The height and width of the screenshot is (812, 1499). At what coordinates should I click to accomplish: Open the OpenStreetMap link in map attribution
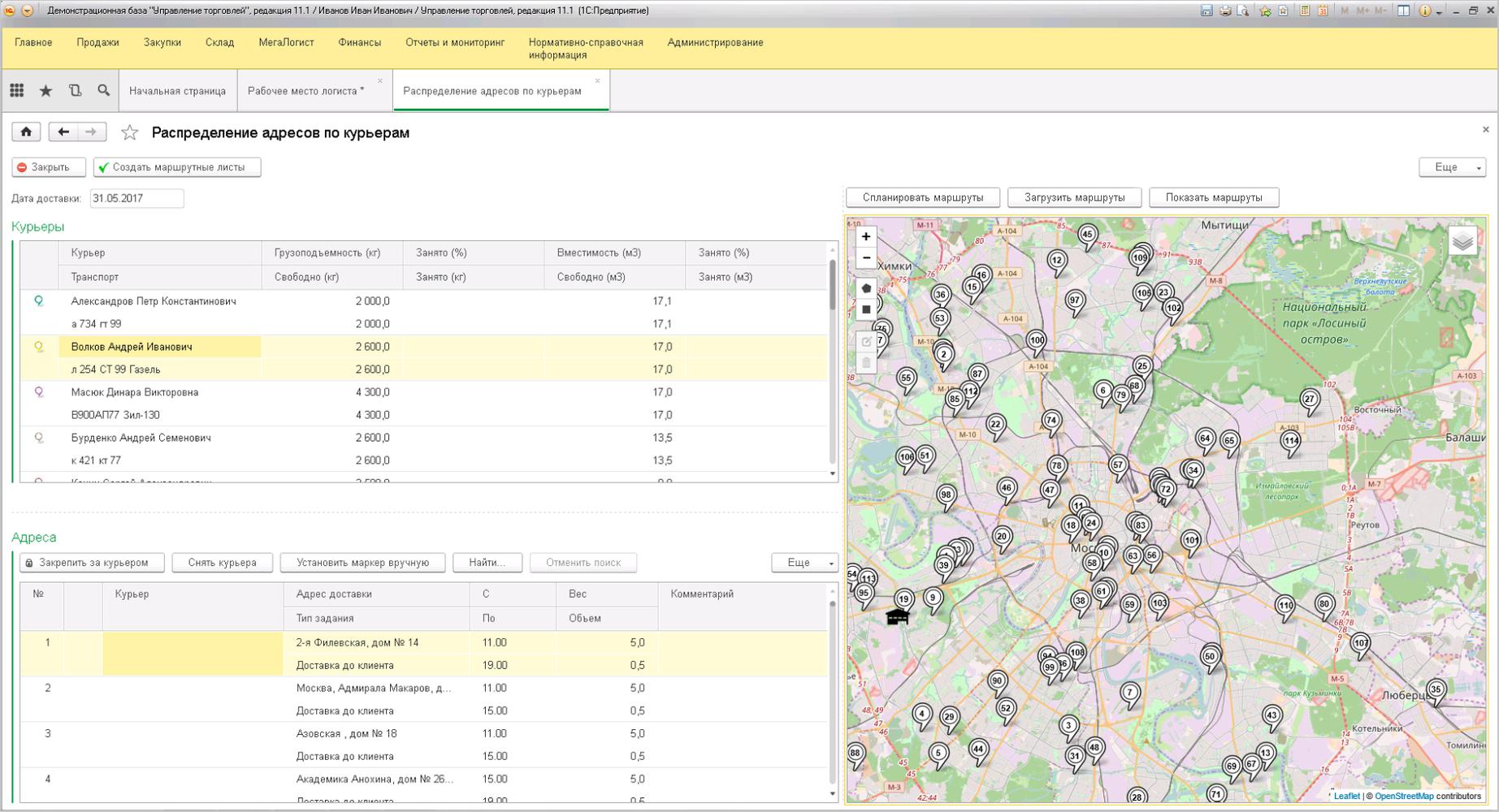tap(1404, 796)
